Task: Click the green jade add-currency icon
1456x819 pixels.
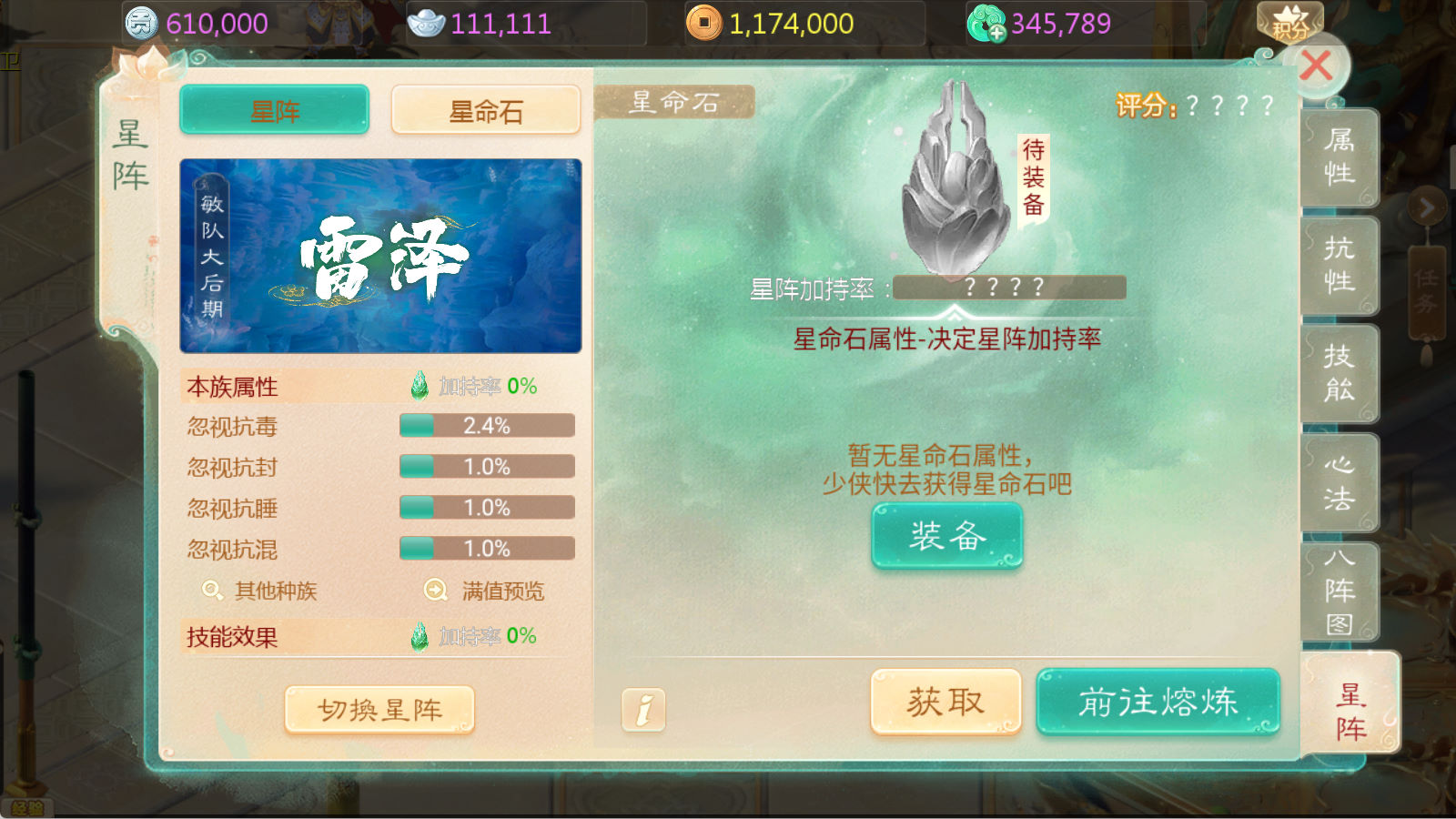Action: (x=986, y=24)
